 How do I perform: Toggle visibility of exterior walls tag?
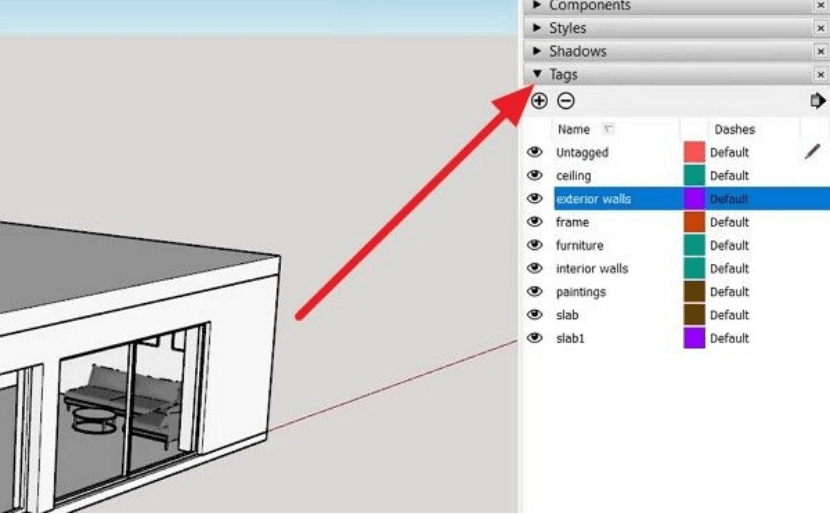coord(535,199)
